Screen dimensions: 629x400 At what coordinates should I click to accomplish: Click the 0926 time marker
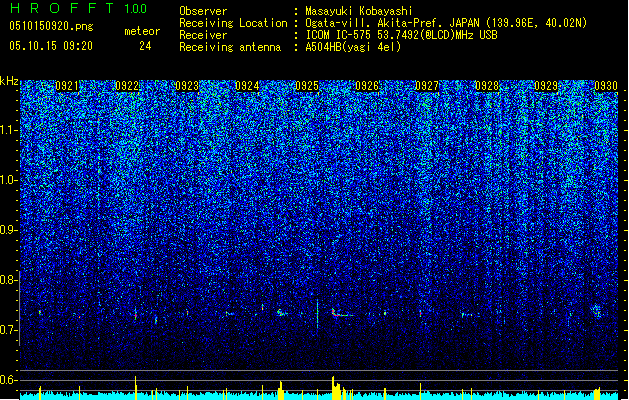click(367, 86)
